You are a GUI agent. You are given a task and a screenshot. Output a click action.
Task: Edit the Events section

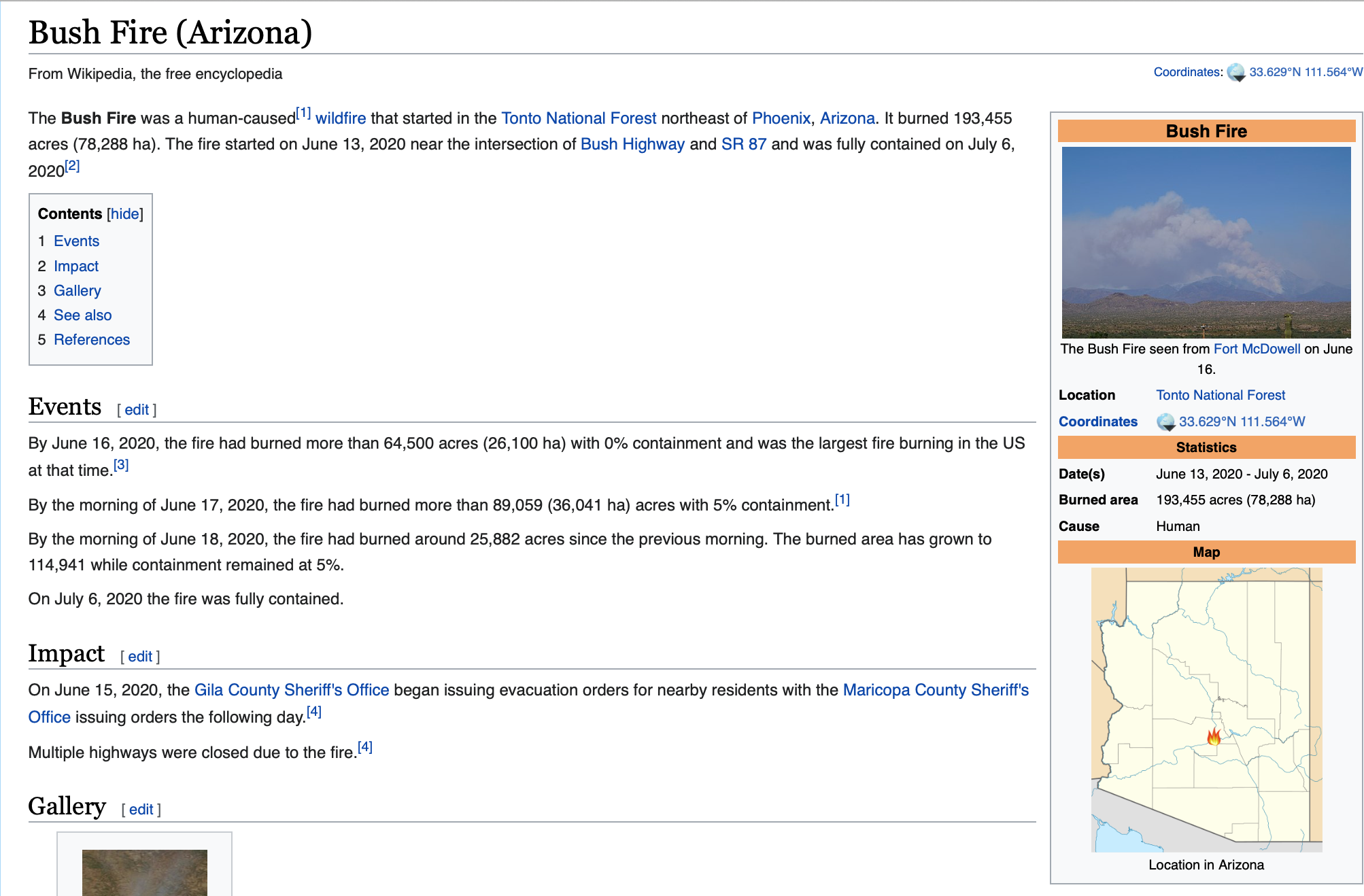pos(136,410)
